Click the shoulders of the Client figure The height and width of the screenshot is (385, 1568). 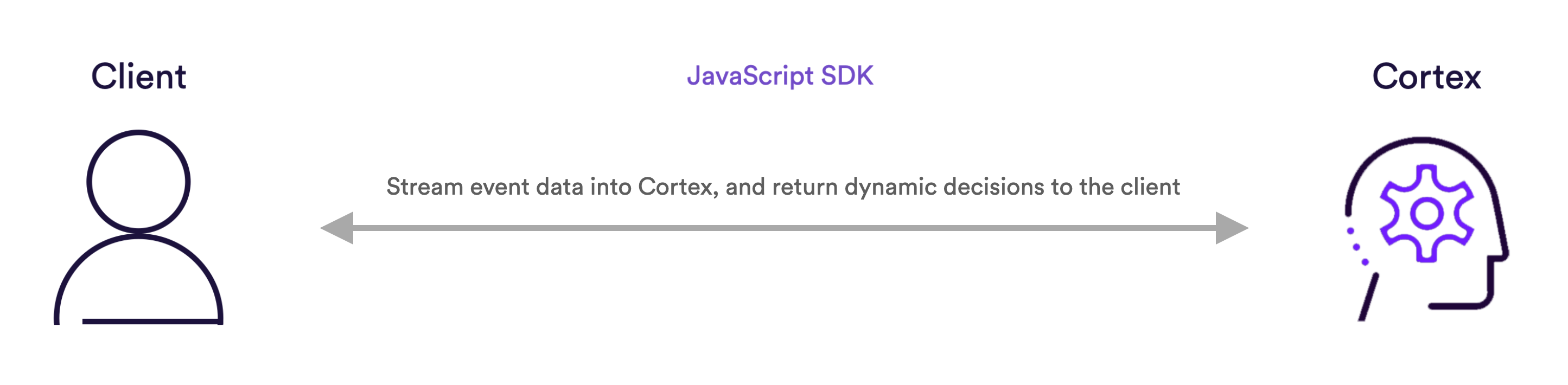point(139,280)
